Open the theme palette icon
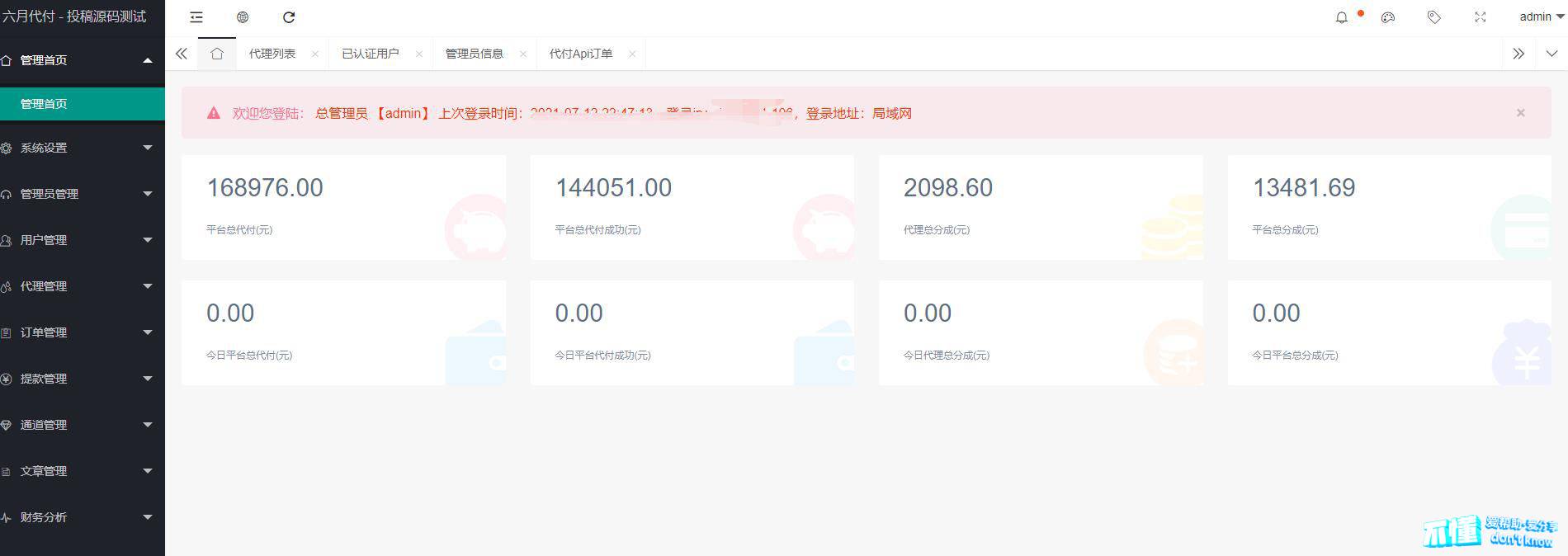1568x556 pixels. pyautogui.click(x=1388, y=17)
